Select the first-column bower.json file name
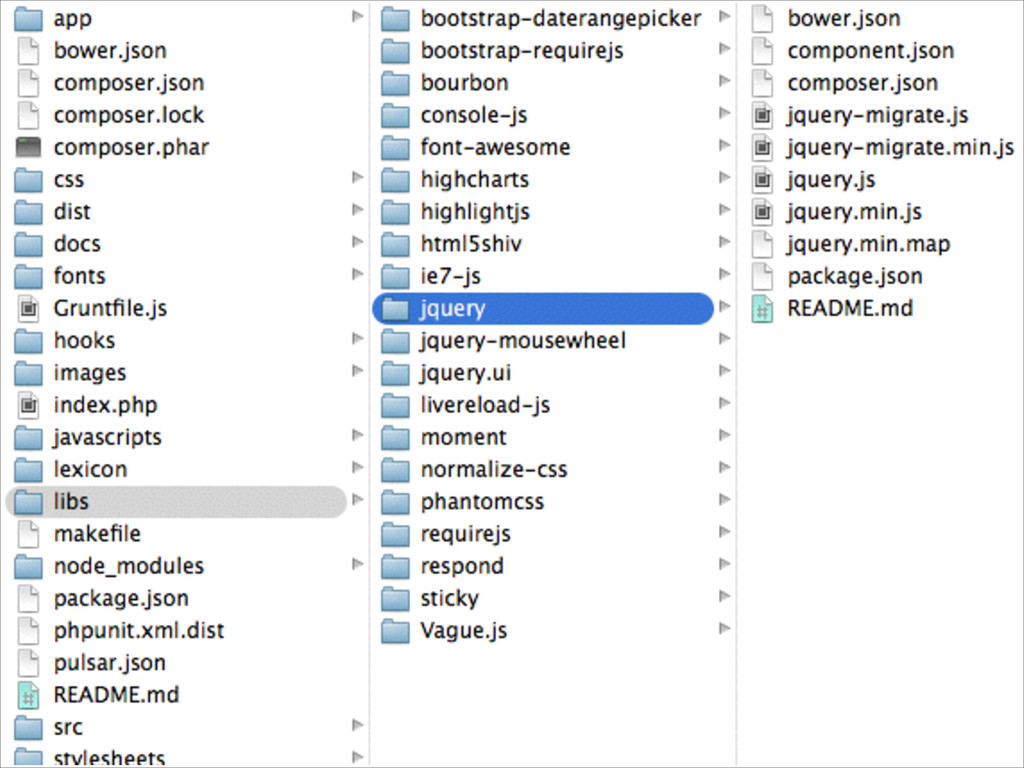The width and height of the screenshot is (1024, 768). pos(110,51)
